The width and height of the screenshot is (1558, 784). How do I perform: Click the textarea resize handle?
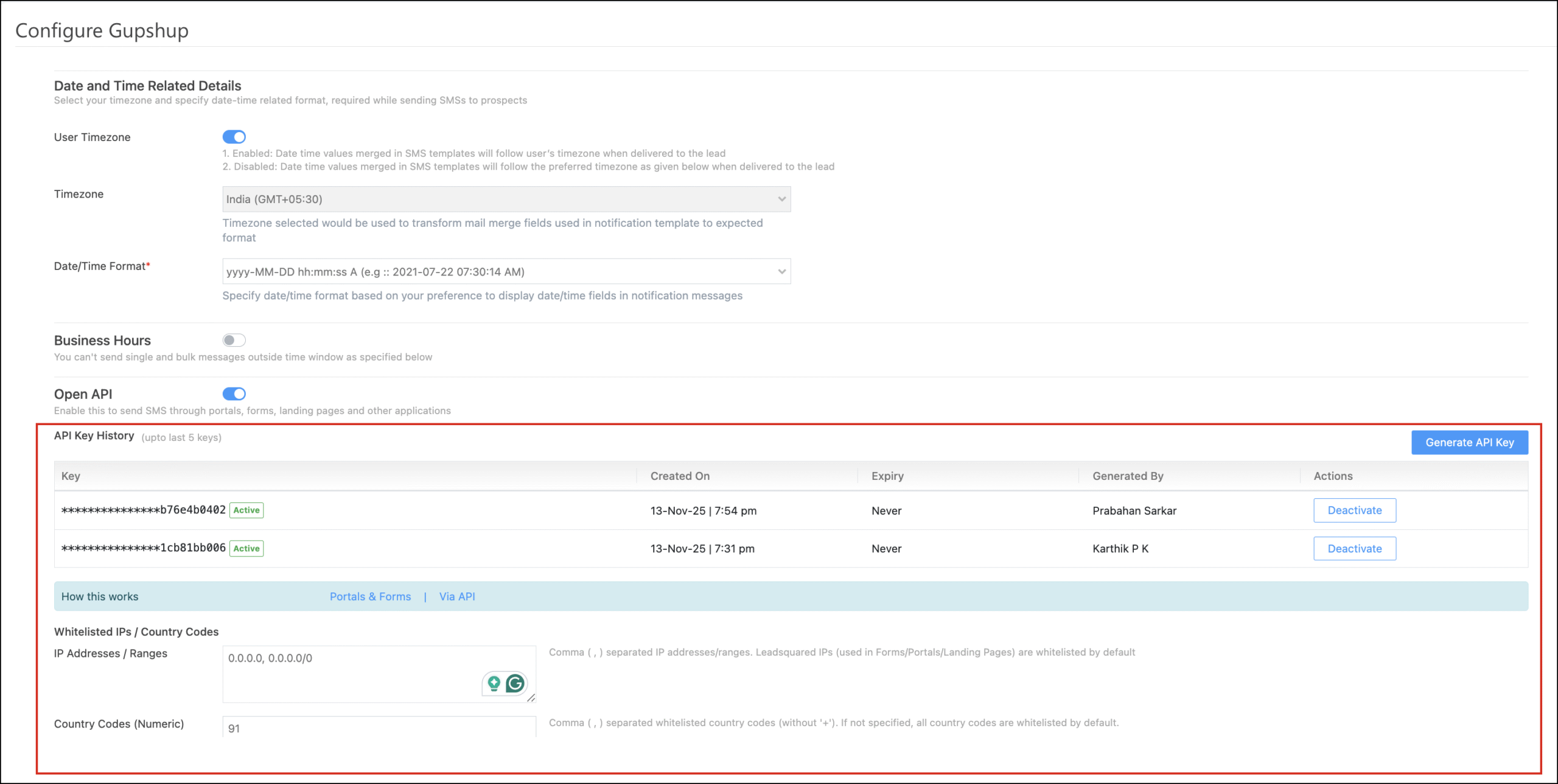(x=531, y=698)
